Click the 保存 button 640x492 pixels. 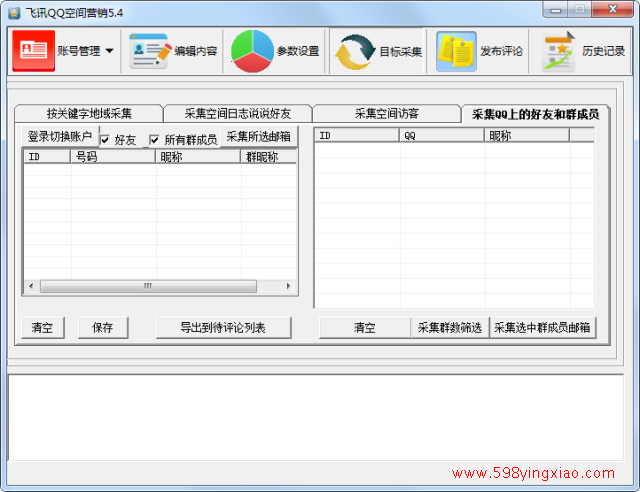pos(103,327)
